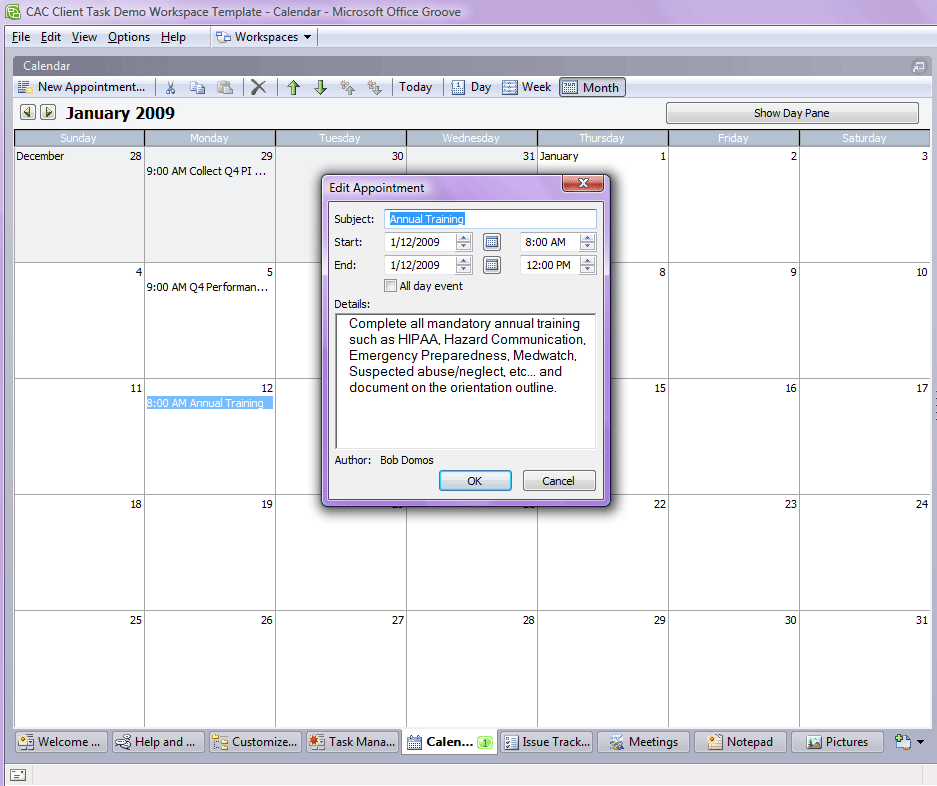Viewport: 937px width, 786px height.
Task: Open the Notepad tool tab
Action: [x=740, y=742]
